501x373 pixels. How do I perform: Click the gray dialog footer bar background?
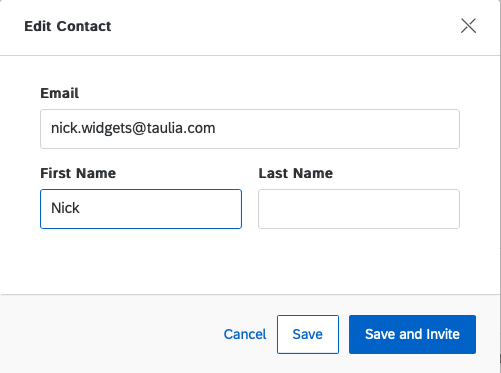(110, 334)
